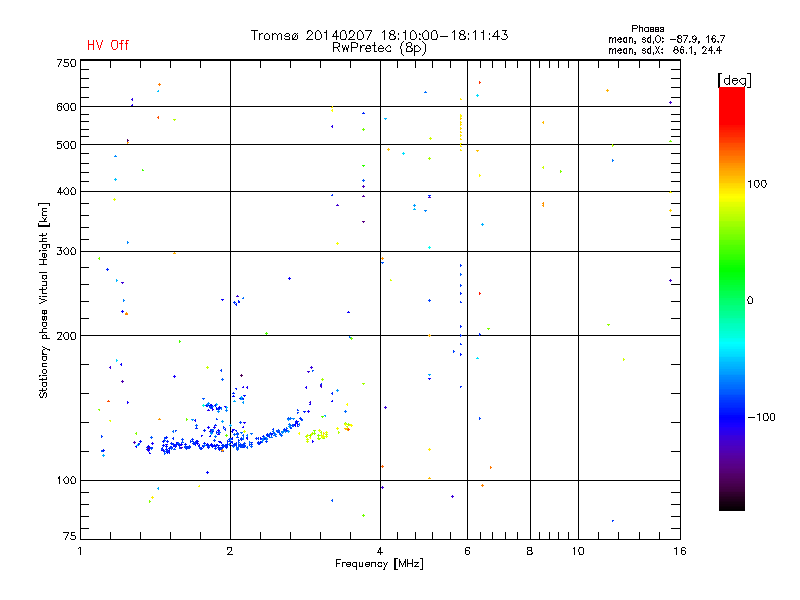Click the x-axis label '4'

click(380, 551)
